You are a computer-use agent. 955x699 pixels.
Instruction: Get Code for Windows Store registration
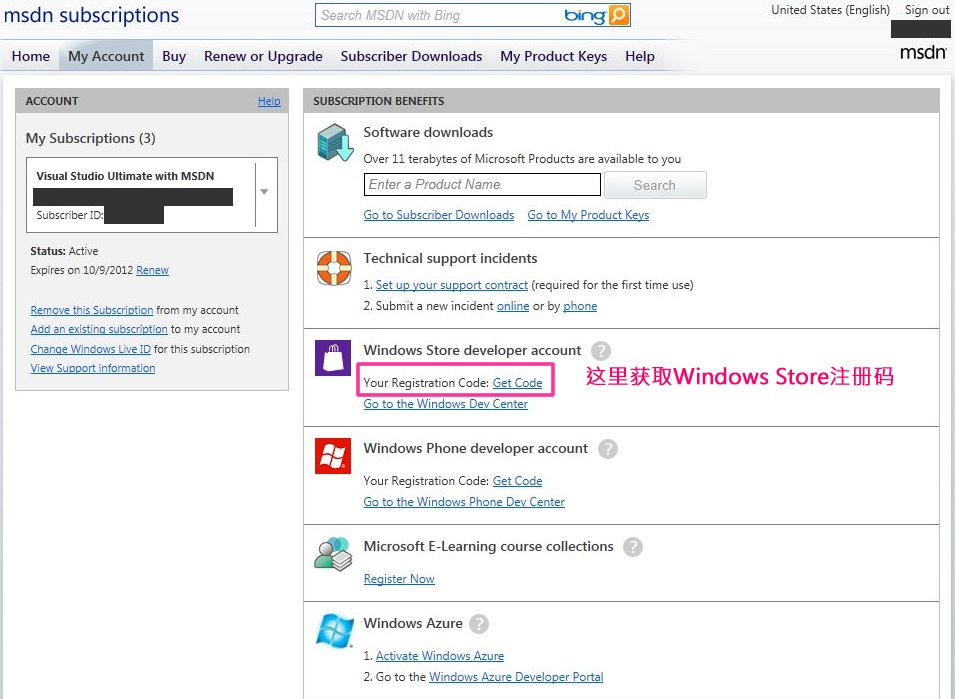(x=517, y=382)
